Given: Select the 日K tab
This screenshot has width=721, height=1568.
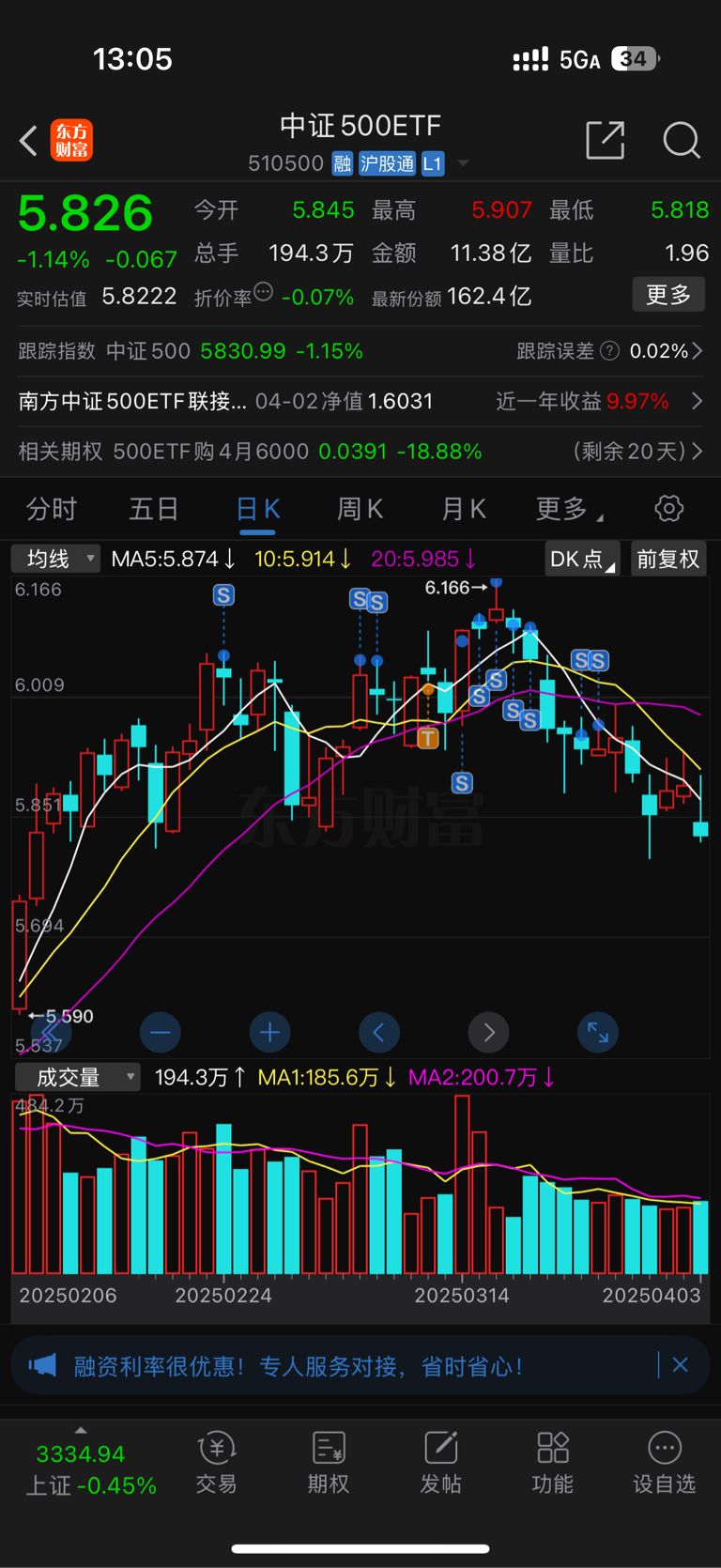Looking at the screenshot, I should (x=257, y=509).
